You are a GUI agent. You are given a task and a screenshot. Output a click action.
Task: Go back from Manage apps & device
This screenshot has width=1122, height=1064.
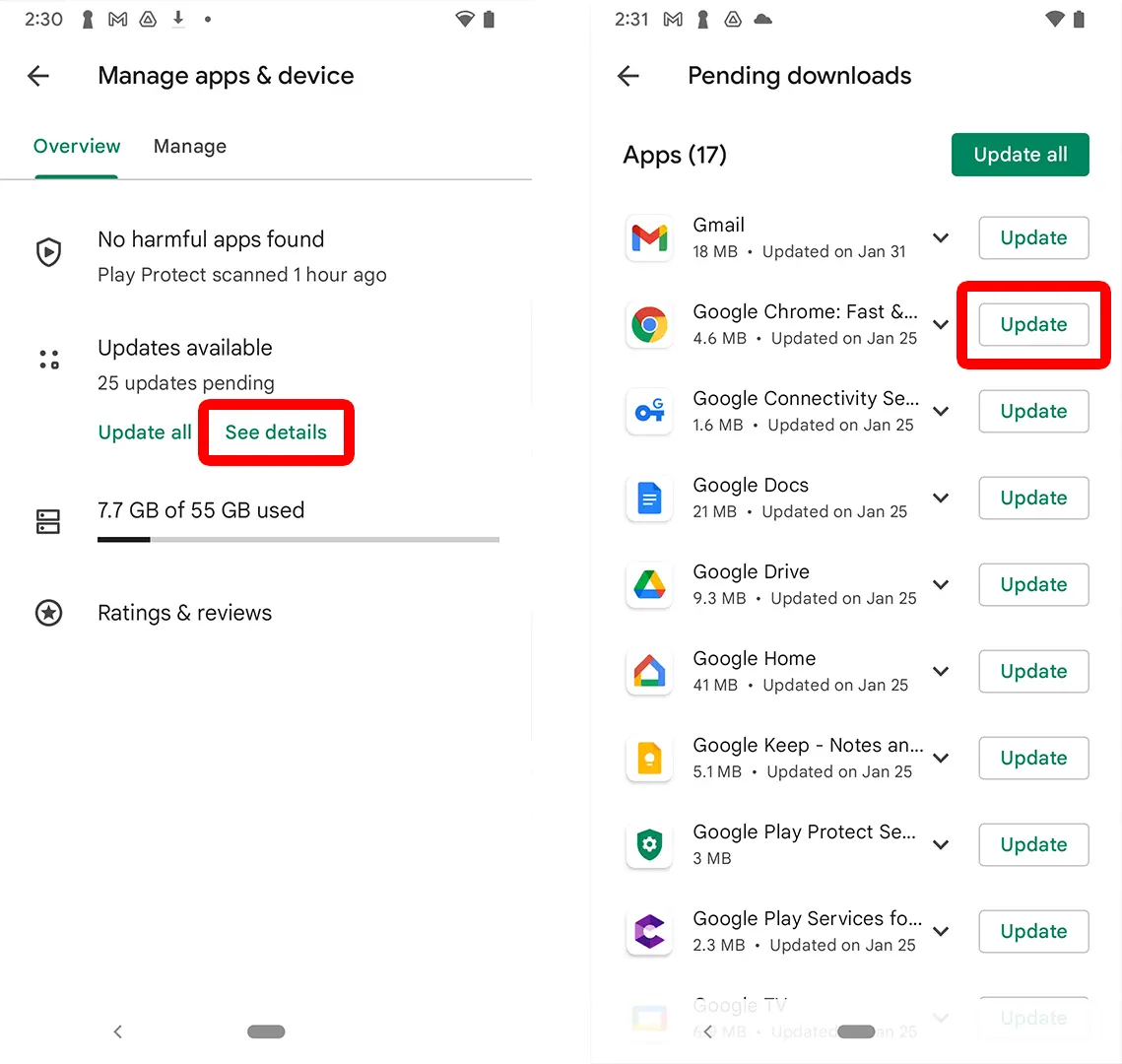coord(38,76)
